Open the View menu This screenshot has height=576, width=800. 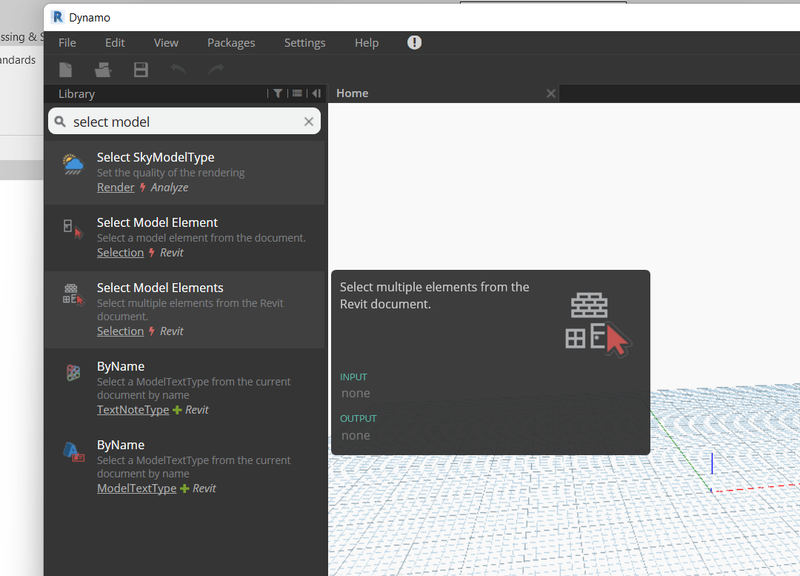tap(166, 43)
